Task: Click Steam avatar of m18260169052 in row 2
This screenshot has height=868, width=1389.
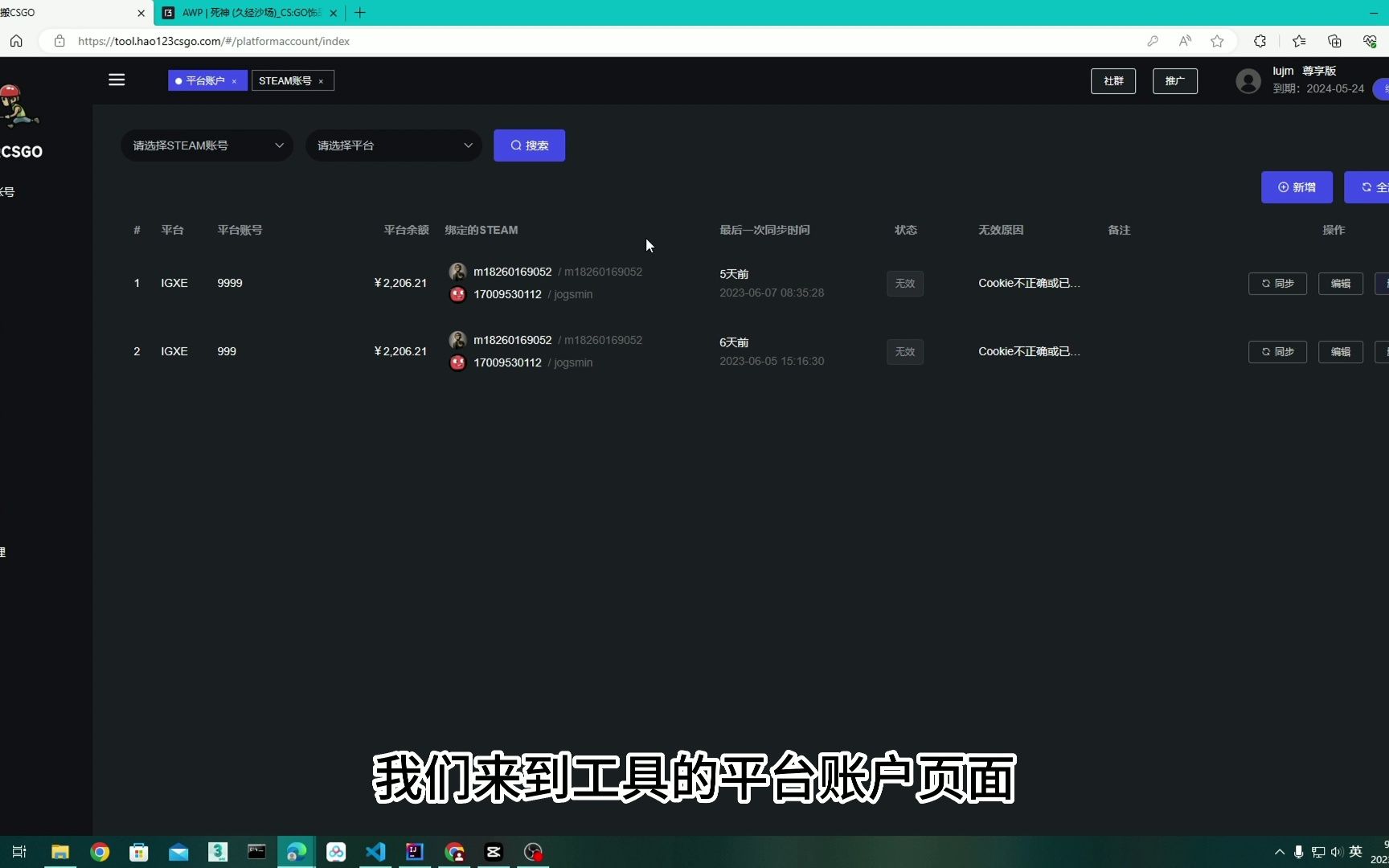Action: (x=457, y=340)
